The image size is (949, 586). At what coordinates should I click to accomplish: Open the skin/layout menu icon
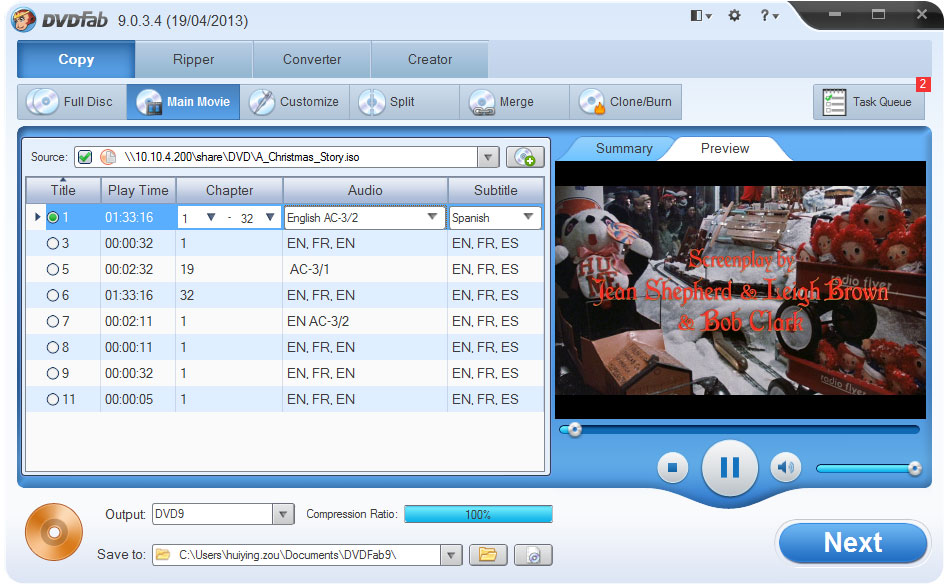(700, 16)
